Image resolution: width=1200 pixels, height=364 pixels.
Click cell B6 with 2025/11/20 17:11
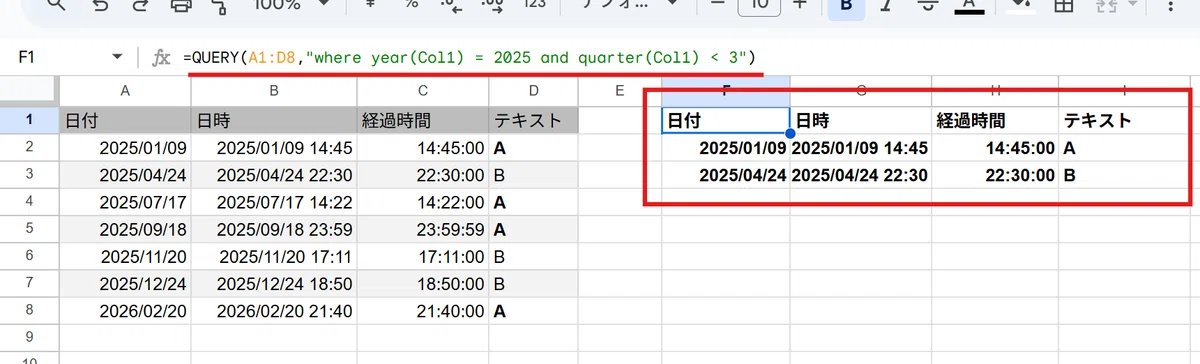coord(274,257)
